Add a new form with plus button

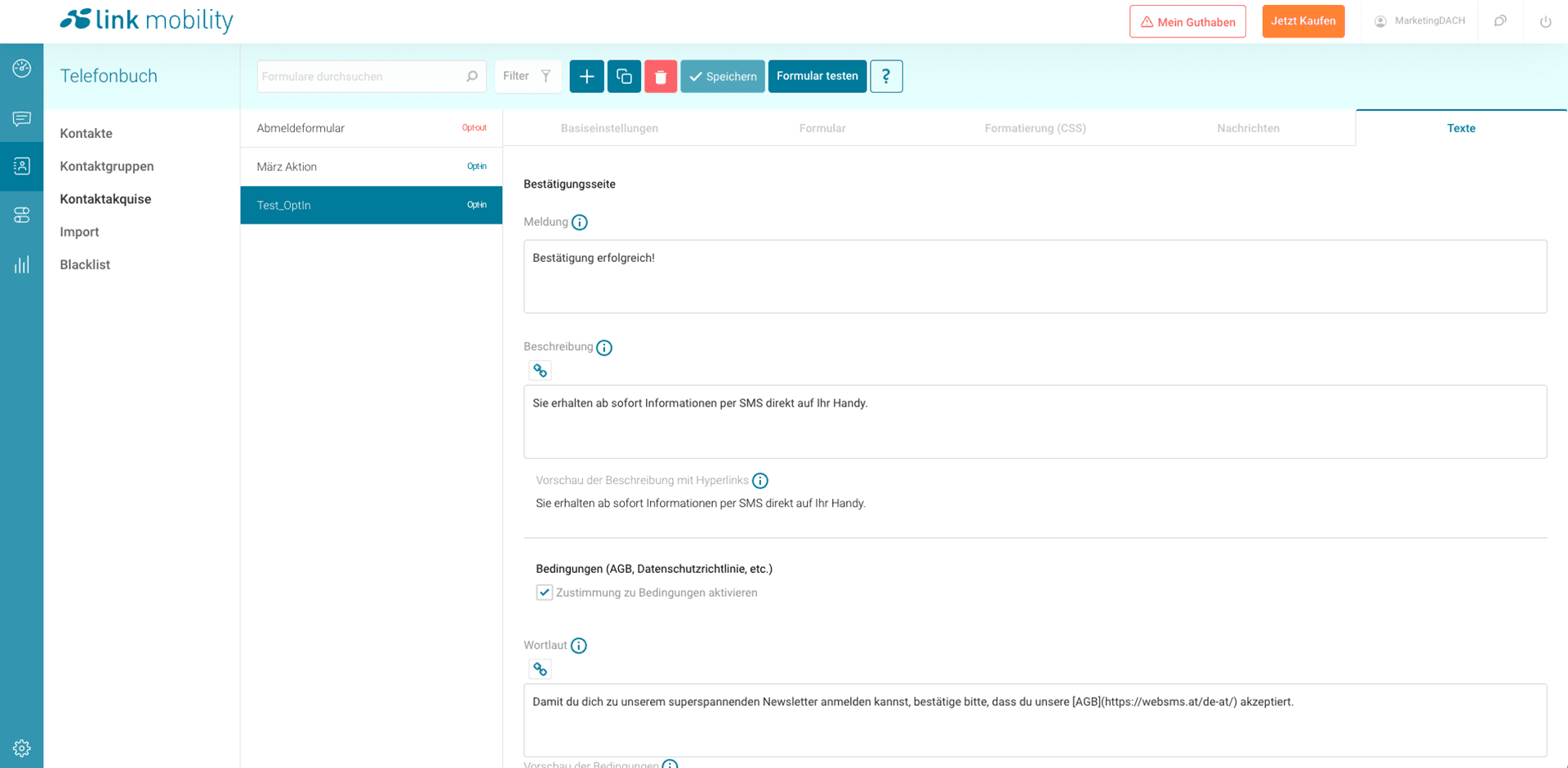[x=586, y=76]
